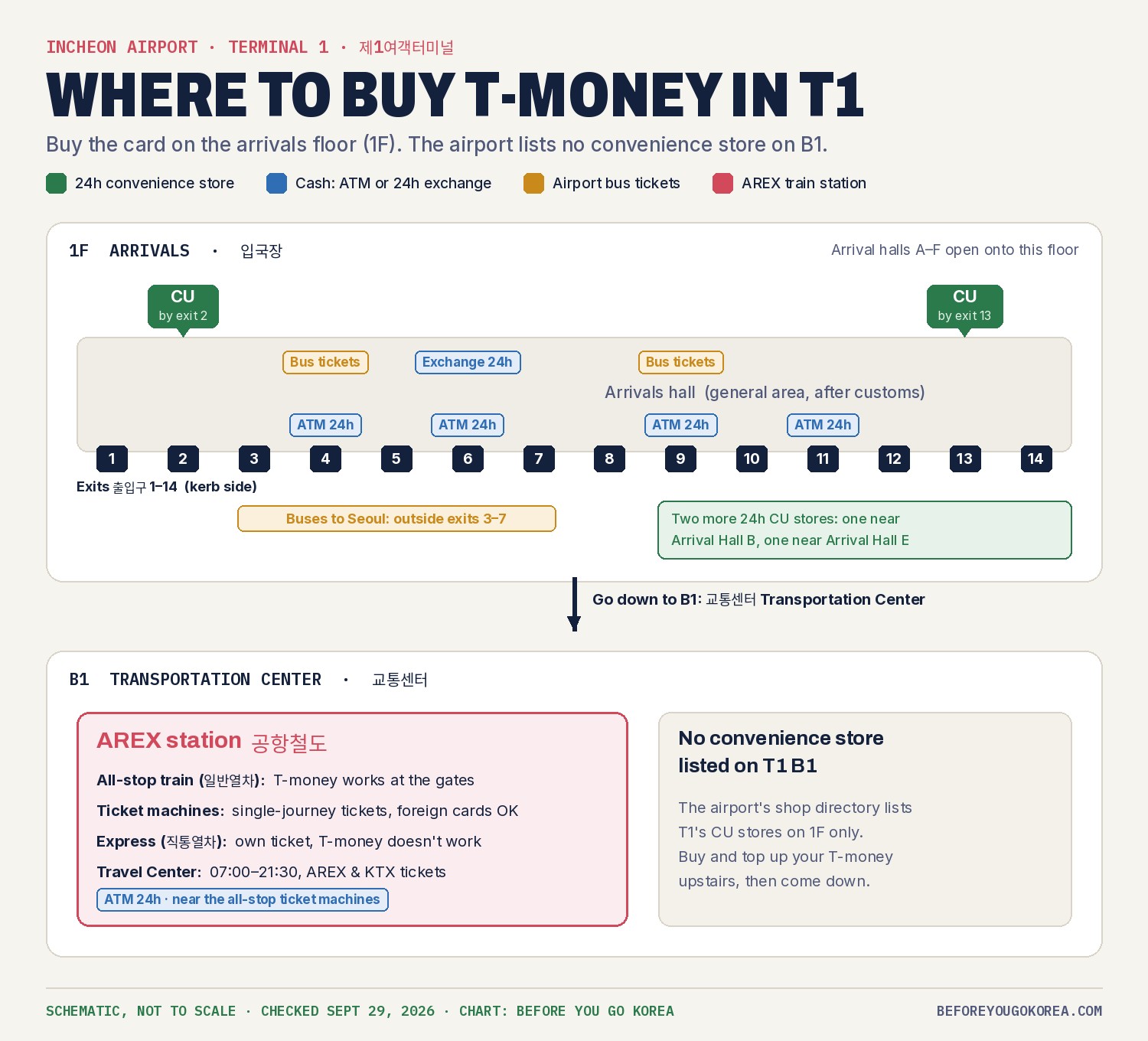Click the Exchange 24h label

click(x=468, y=362)
